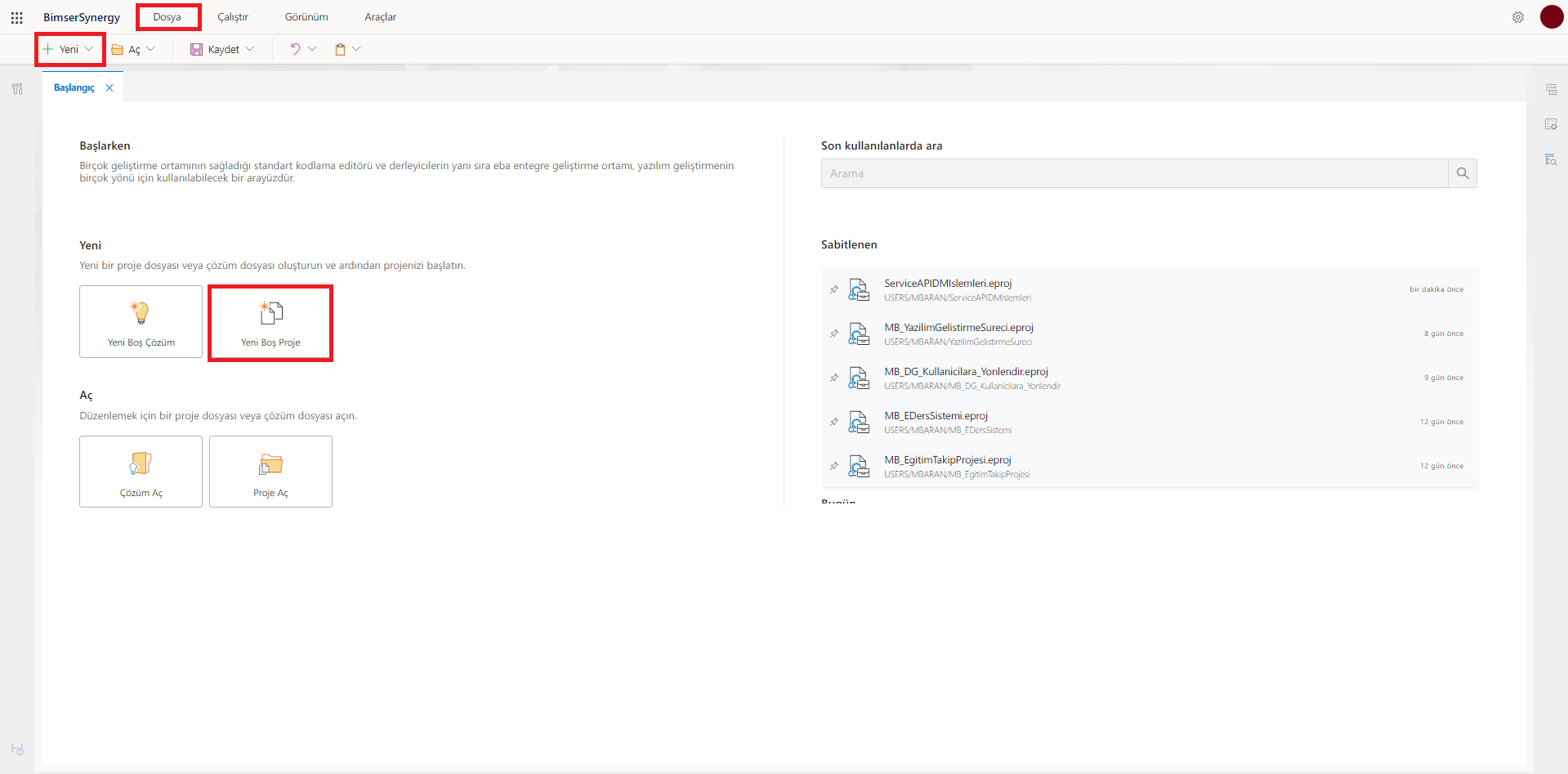This screenshot has height=774, width=1568.
Task: Expand the undo dropdown chevron
Action: pos(312,49)
